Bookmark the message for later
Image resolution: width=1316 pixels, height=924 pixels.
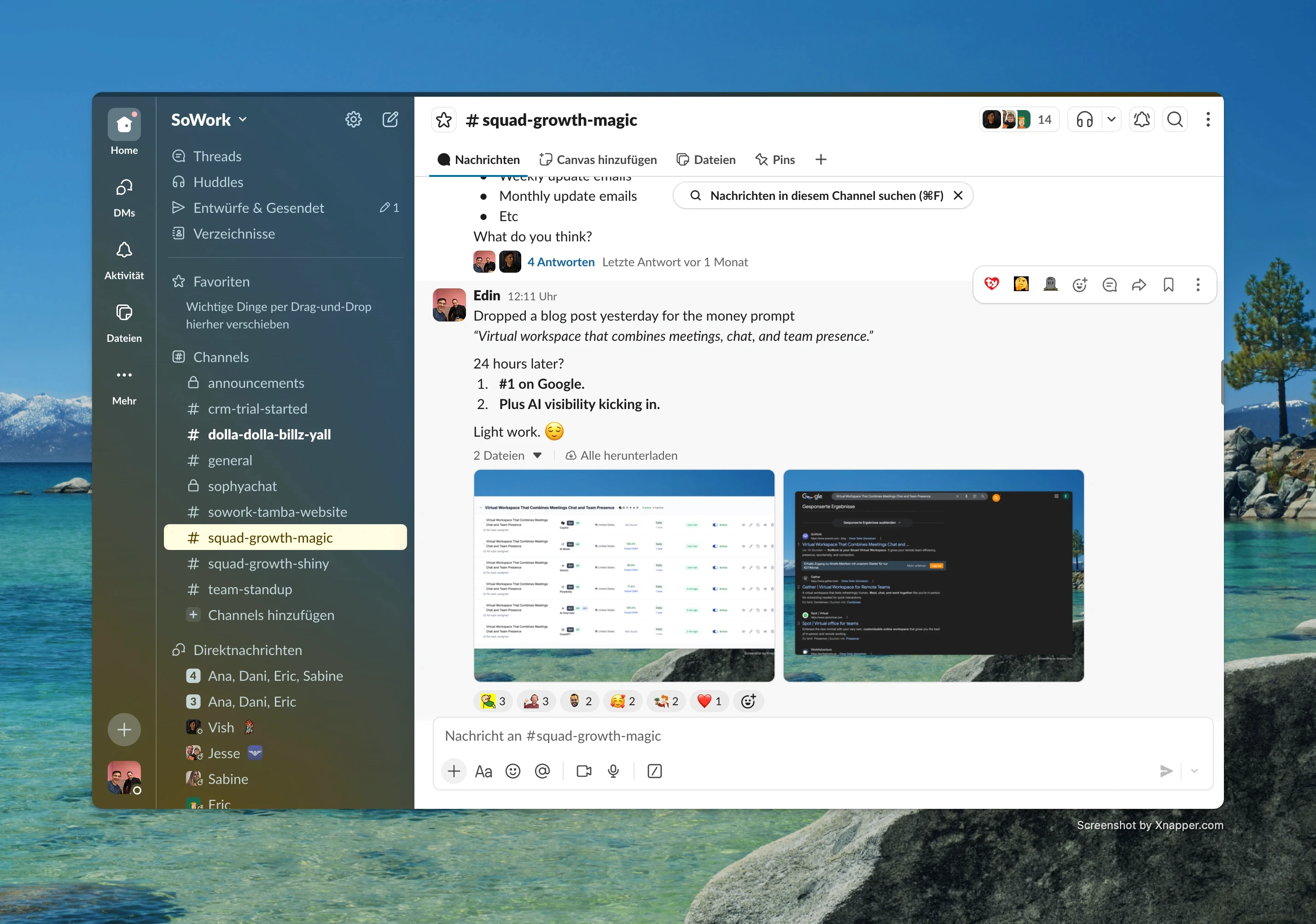click(1168, 284)
